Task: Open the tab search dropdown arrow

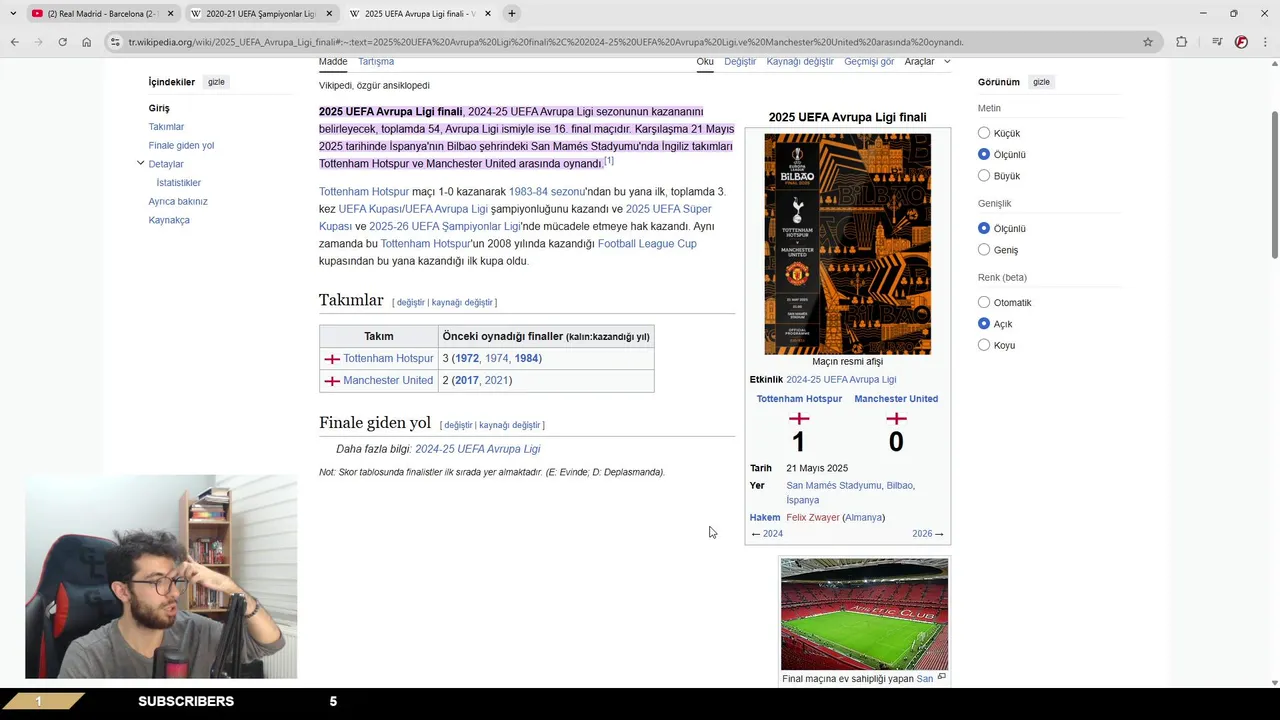Action: click(x=13, y=13)
